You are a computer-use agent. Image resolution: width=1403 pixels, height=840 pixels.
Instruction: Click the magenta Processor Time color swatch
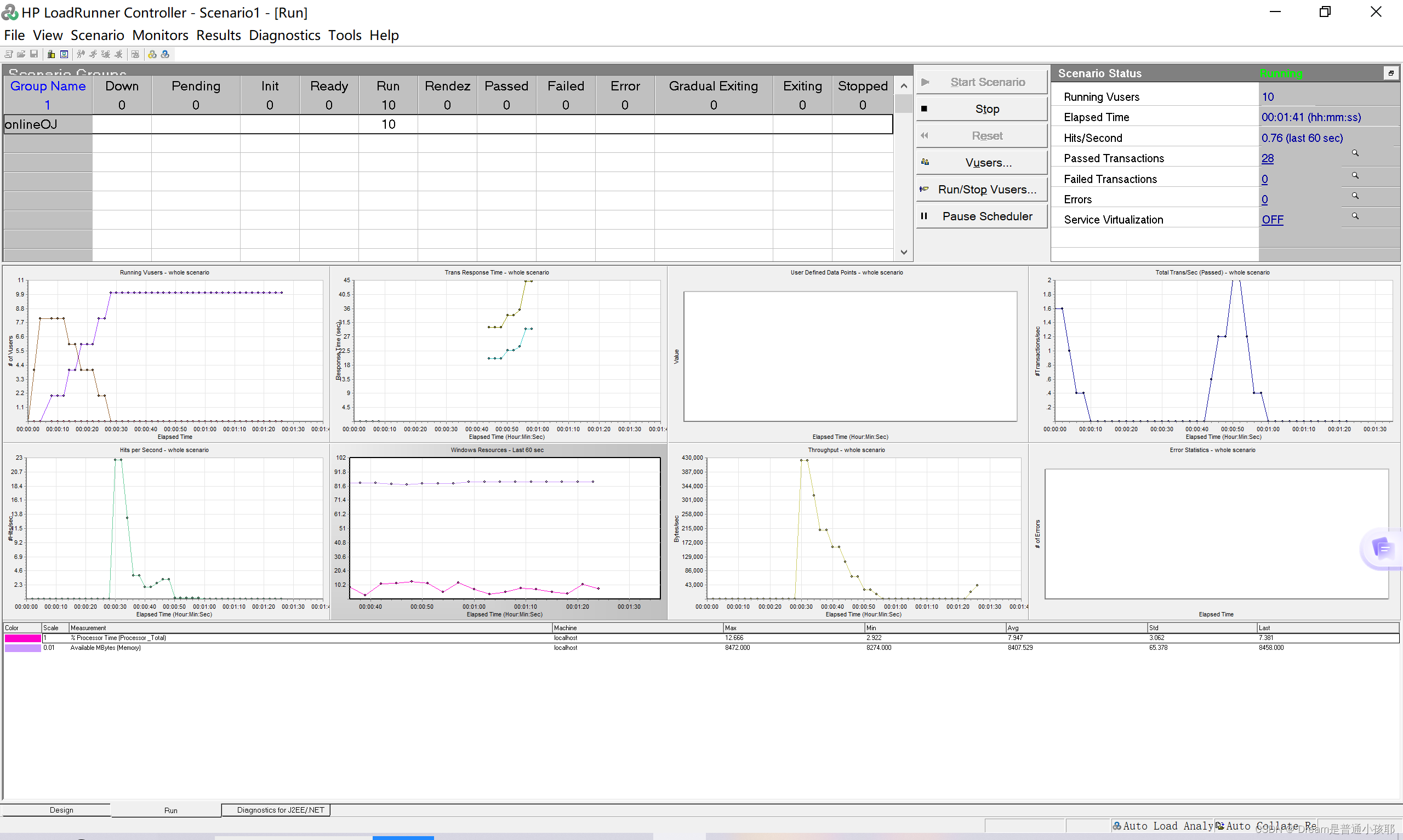click(22, 638)
